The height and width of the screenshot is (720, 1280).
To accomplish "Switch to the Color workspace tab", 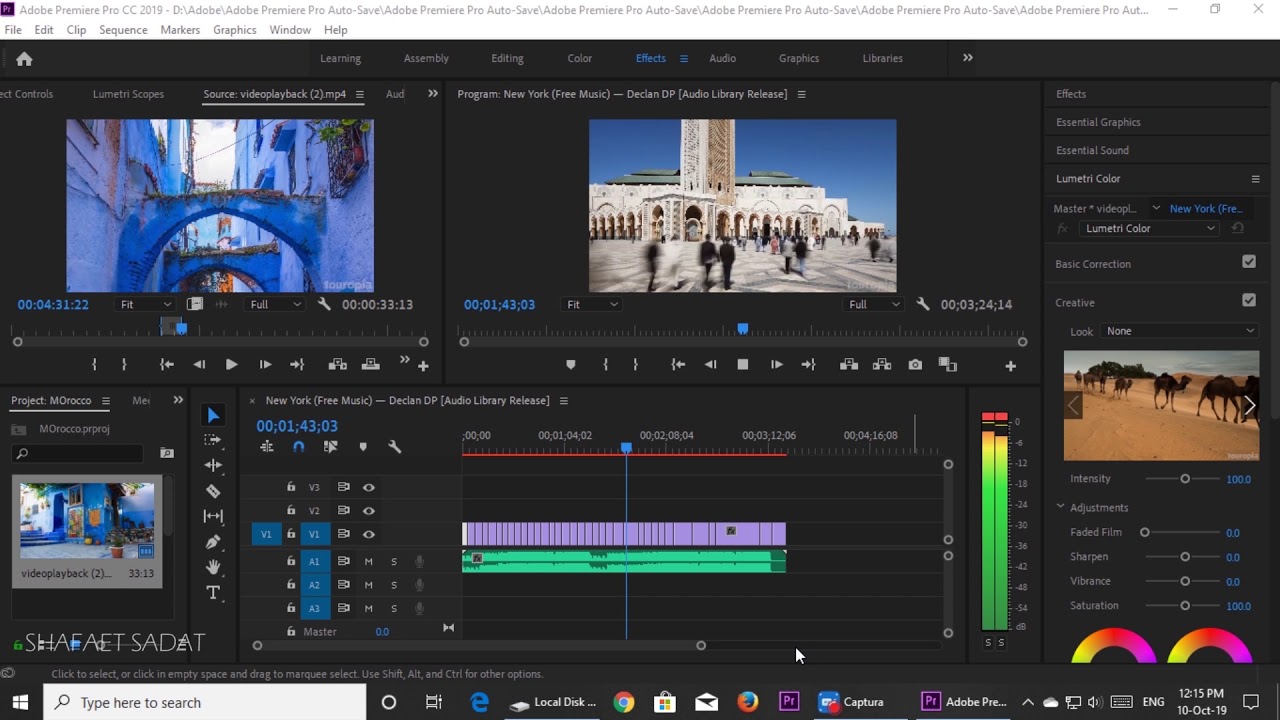I will pyautogui.click(x=580, y=58).
